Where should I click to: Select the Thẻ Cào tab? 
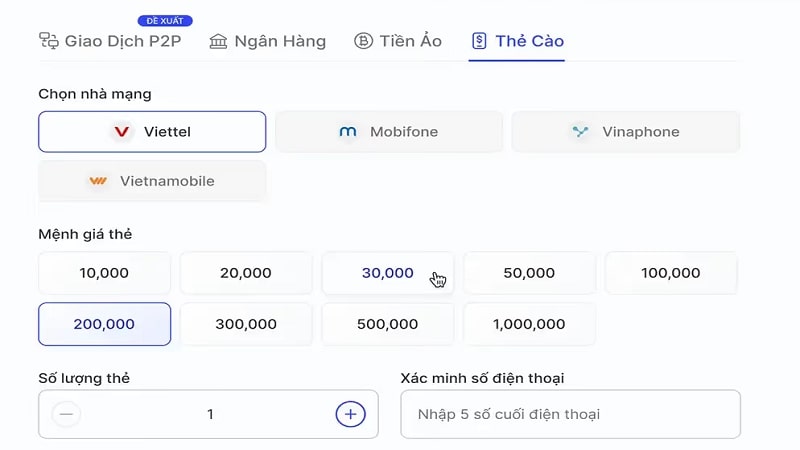pos(517,41)
